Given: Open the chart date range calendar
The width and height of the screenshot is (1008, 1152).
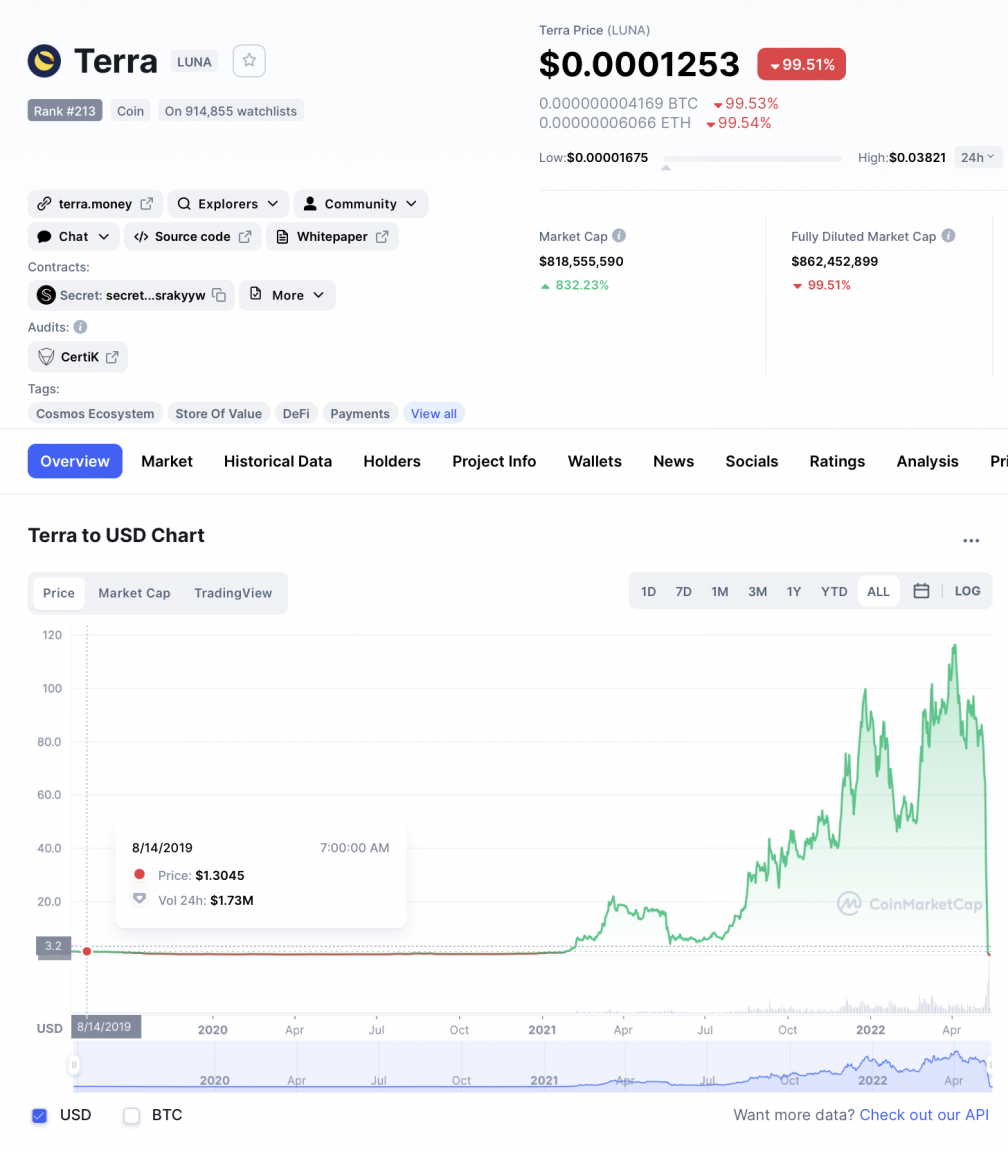Looking at the screenshot, I should click(921, 591).
